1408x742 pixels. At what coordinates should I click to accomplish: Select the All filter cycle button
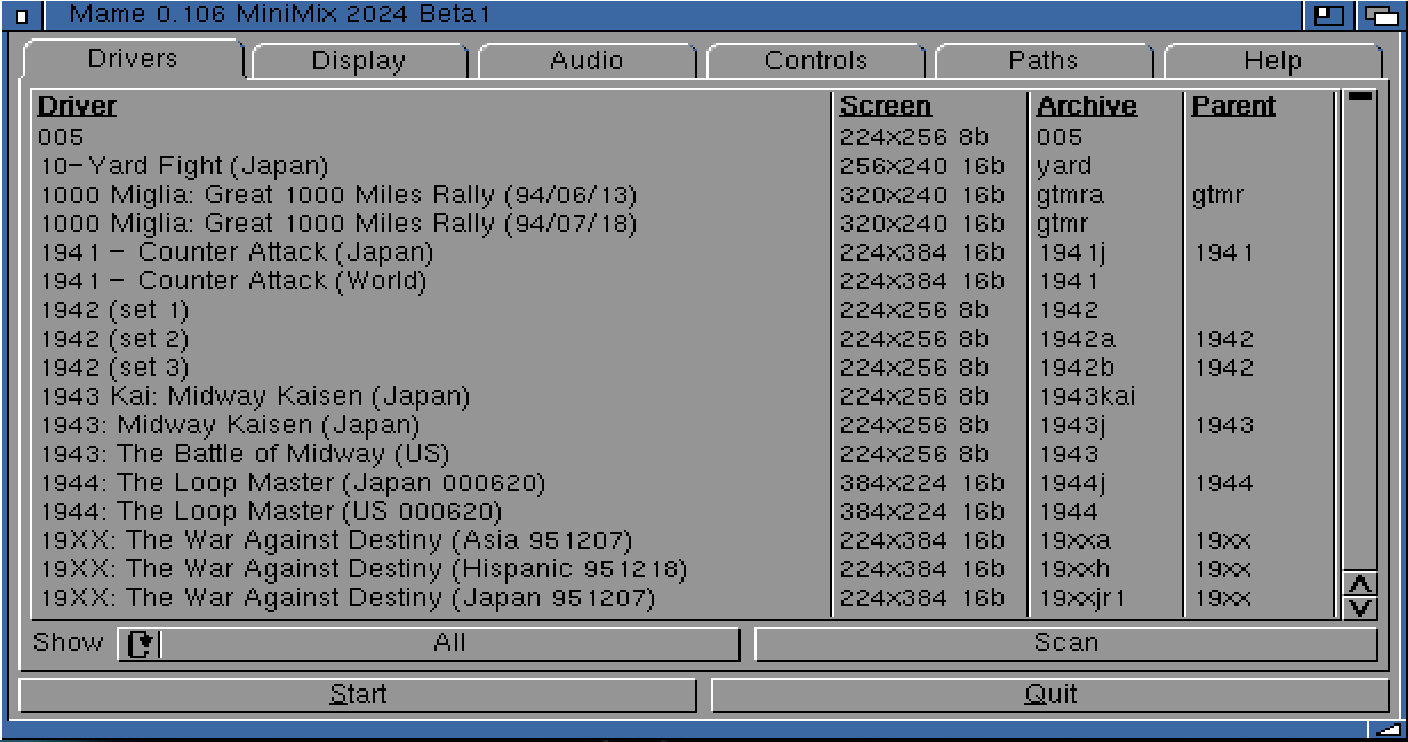click(x=429, y=644)
